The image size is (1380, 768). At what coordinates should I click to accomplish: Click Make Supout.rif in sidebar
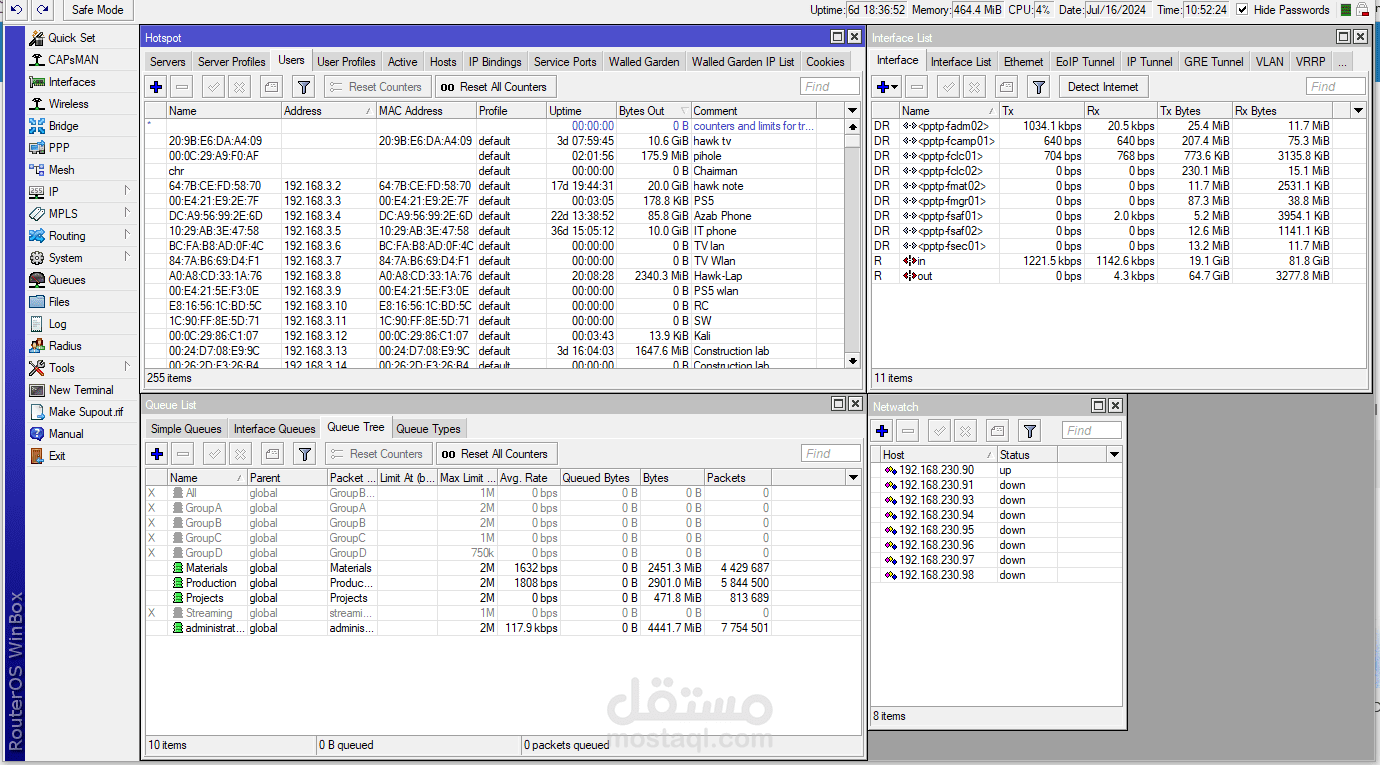point(85,412)
